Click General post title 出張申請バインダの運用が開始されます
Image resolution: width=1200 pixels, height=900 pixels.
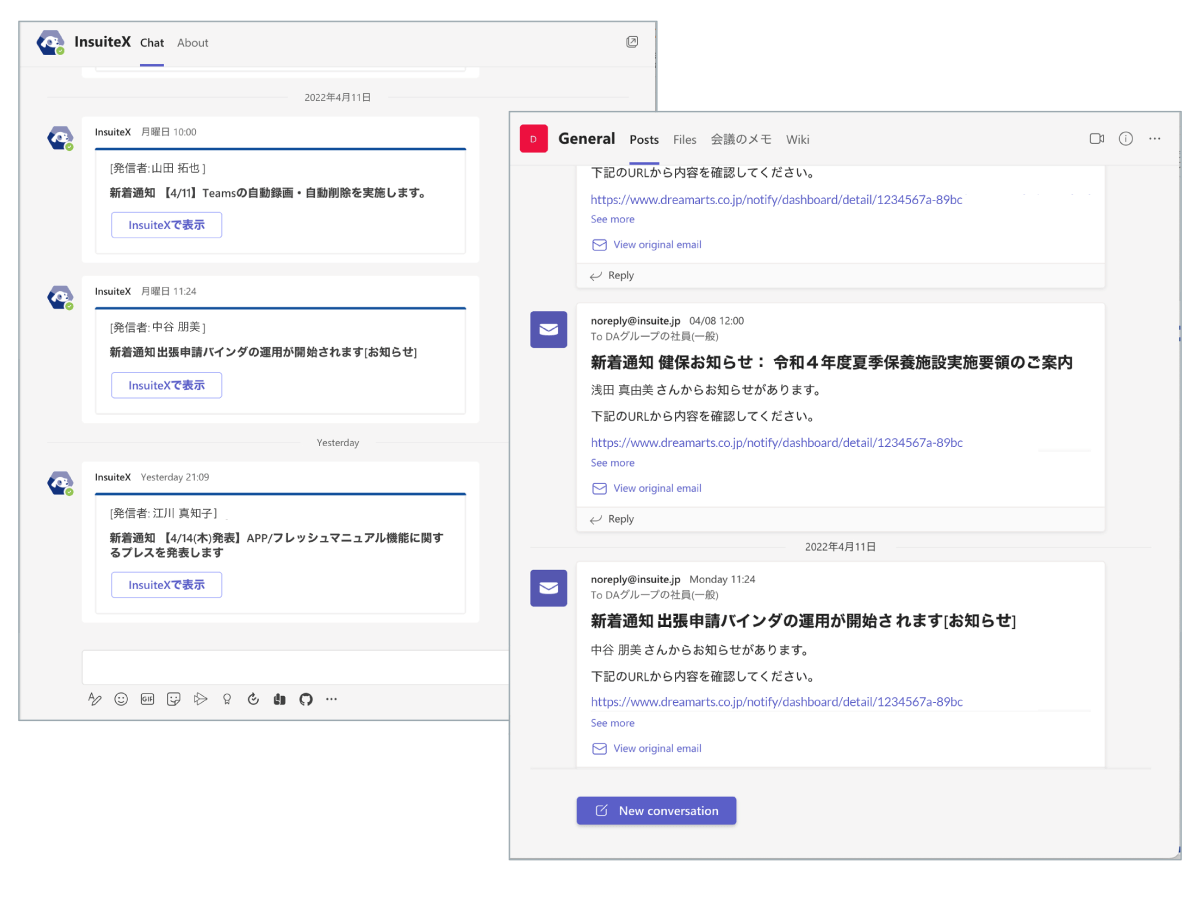(803, 621)
